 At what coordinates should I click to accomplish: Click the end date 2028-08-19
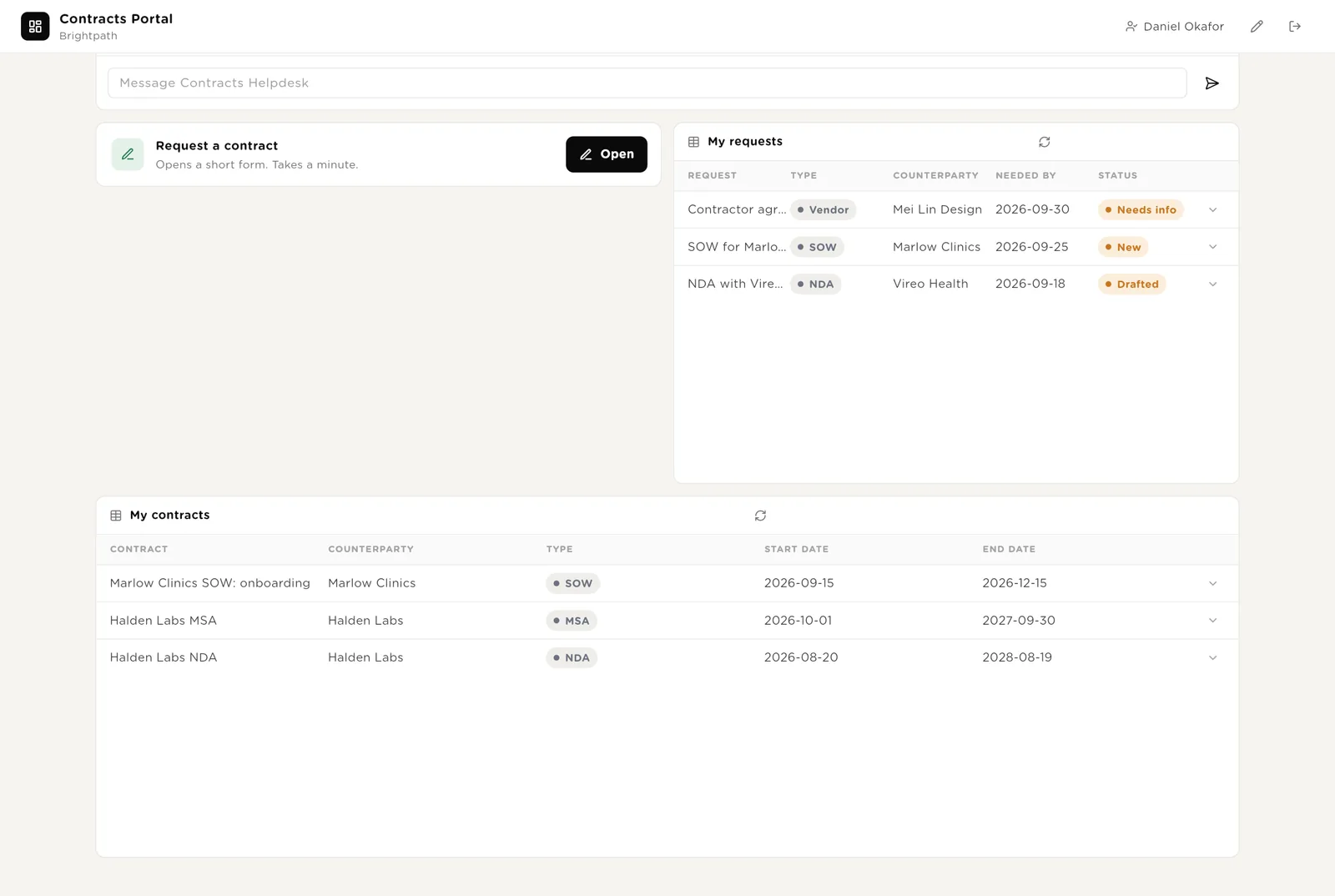coord(1016,657)
